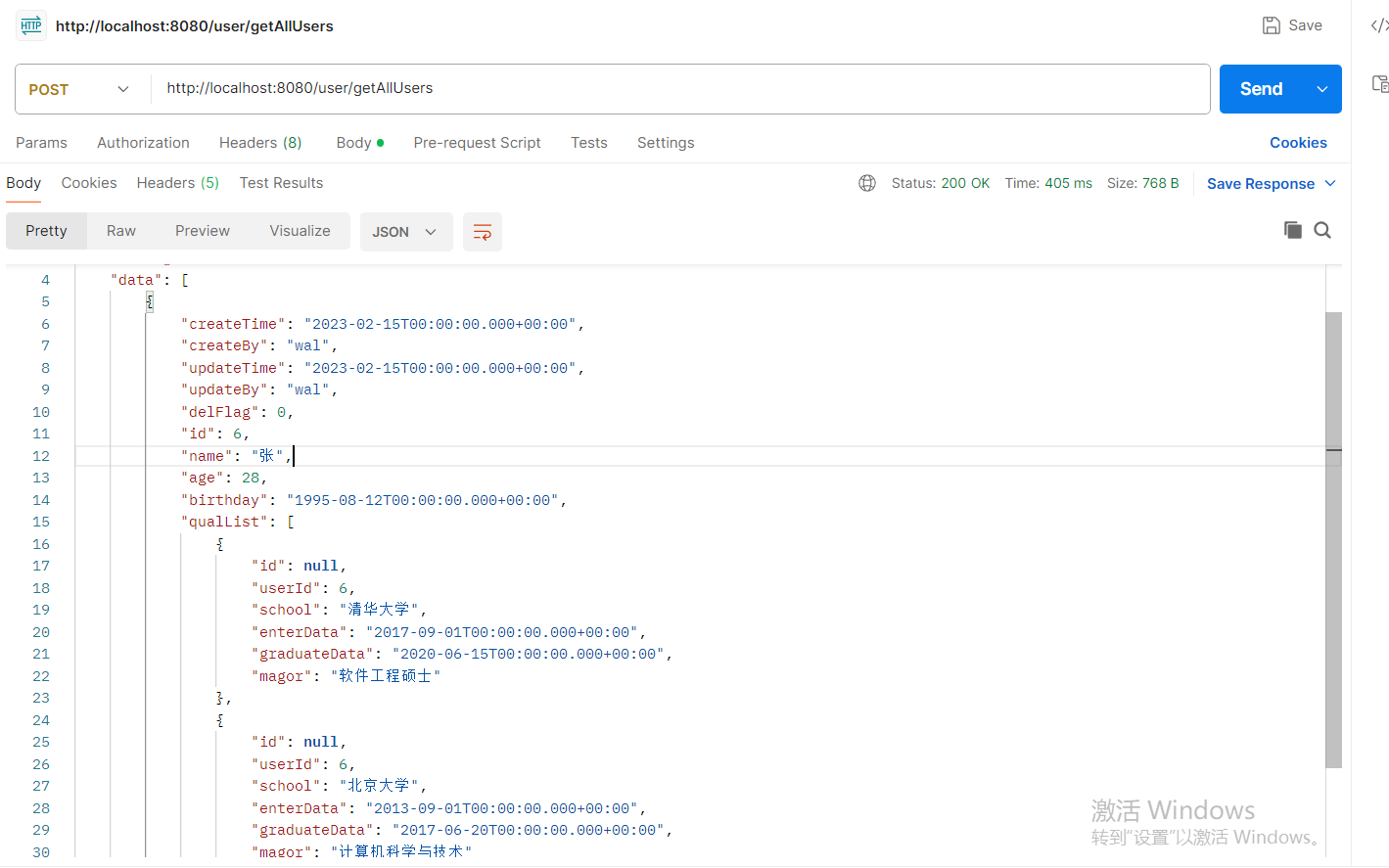The image size is (1389, 868).
Task: Open the Test Results response tab
Action: (x=281, y=183)
